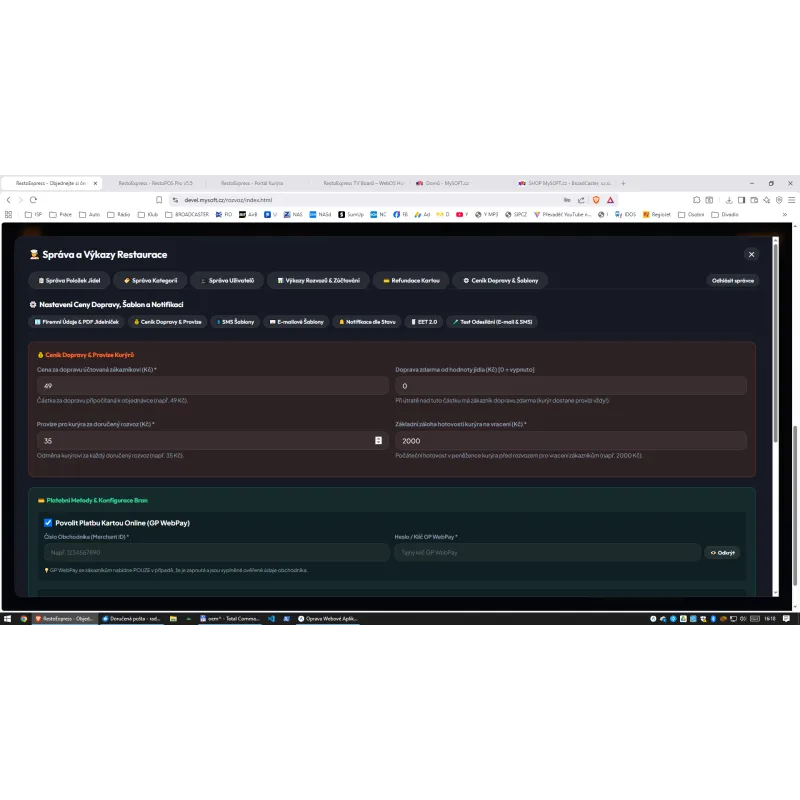Open browser downloads icon
The image size is (800, 800).
[x=729, y=200]
